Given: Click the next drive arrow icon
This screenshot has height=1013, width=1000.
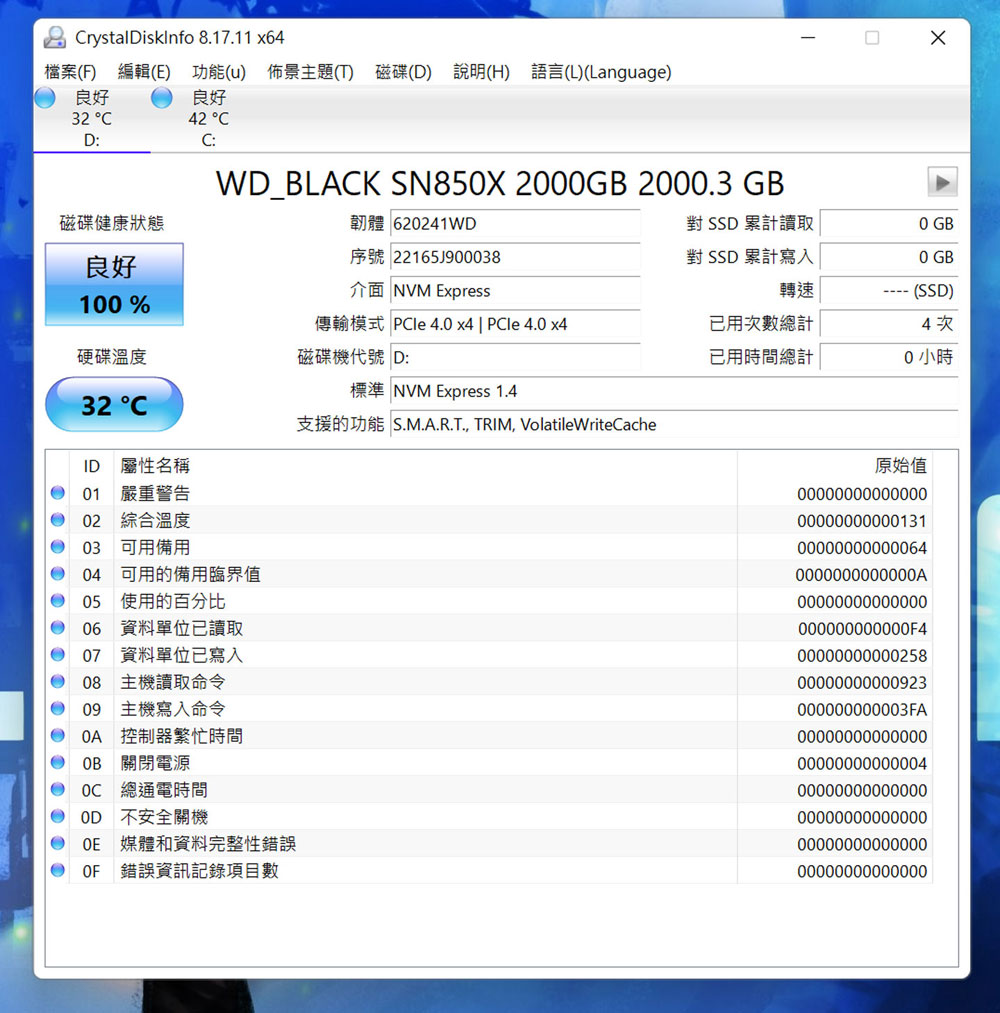Looking at the screenshot, I should 941,183.
